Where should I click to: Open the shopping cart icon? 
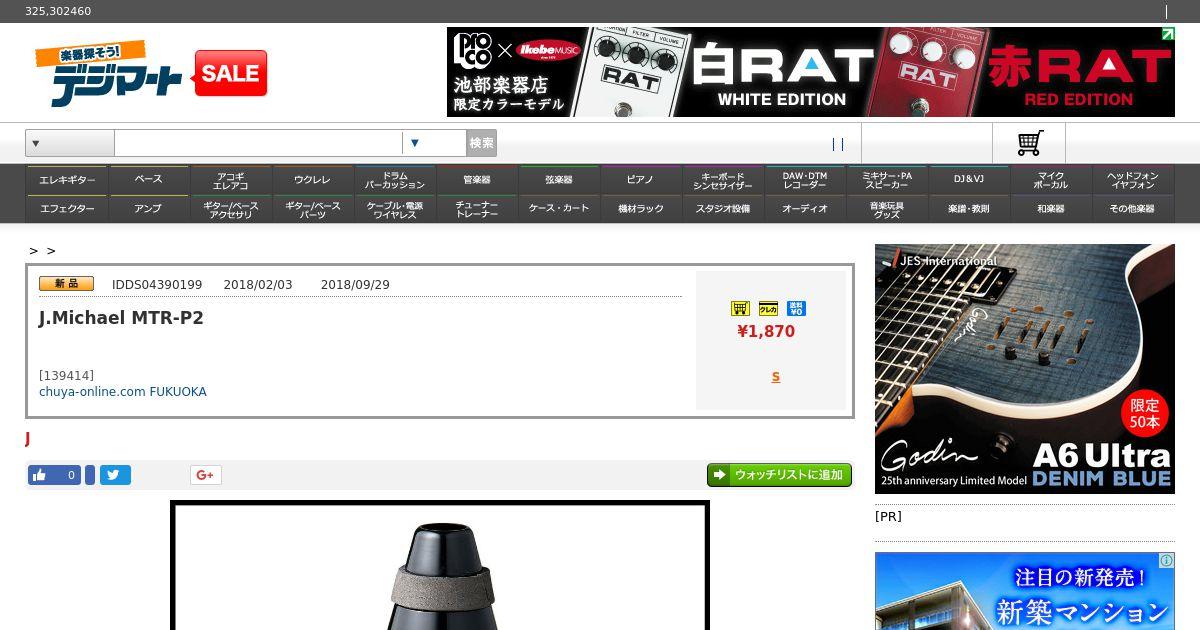tap(1030, 143)
